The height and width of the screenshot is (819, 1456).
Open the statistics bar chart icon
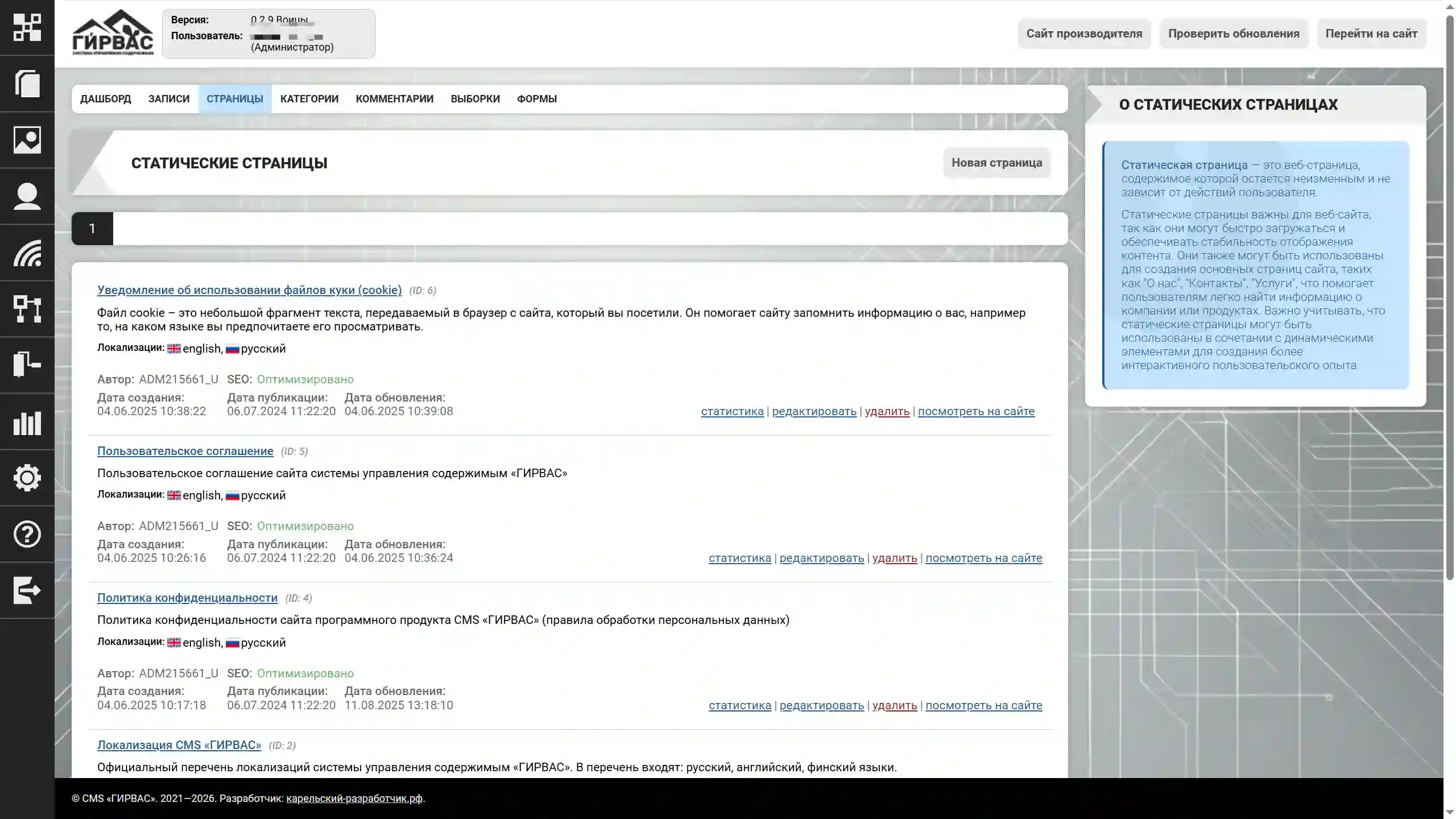(27, 422)
